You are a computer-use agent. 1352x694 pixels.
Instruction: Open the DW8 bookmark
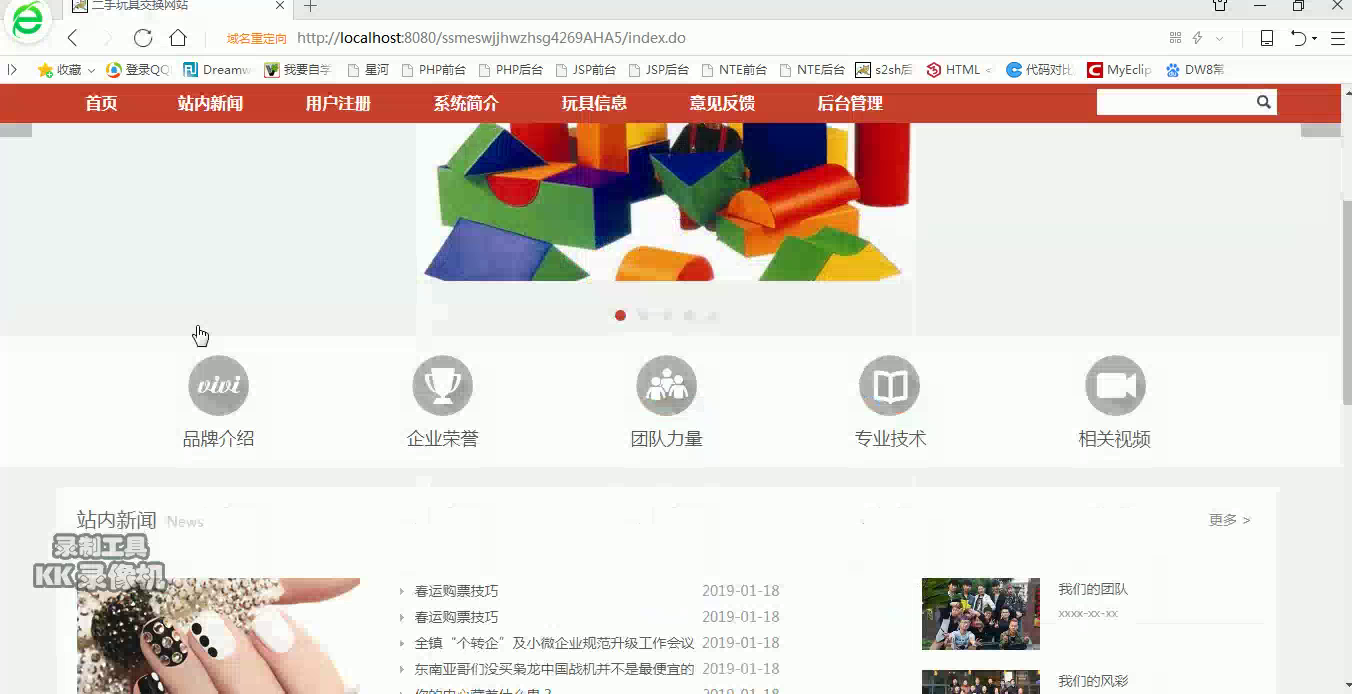point(1195,70)
